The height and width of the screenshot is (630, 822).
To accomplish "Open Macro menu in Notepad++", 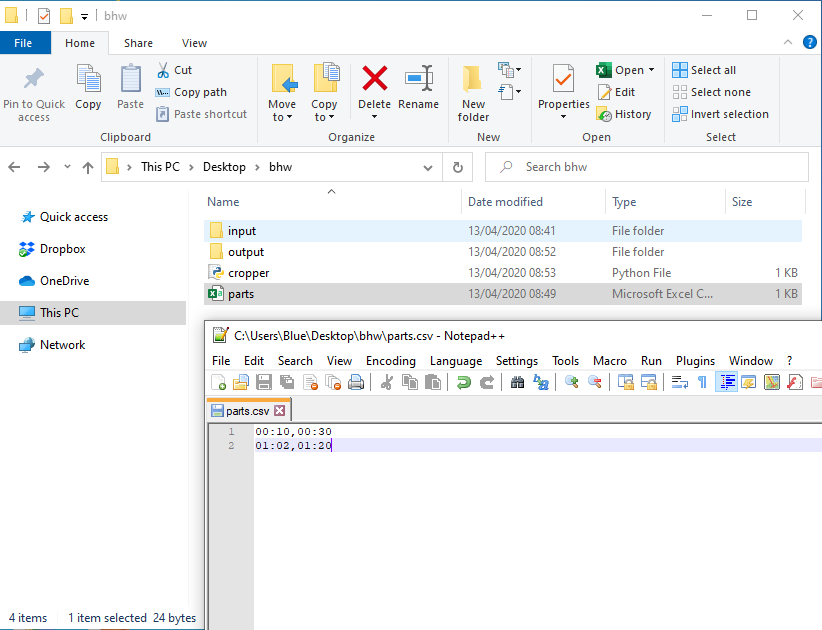I will [x=610, y=361].
